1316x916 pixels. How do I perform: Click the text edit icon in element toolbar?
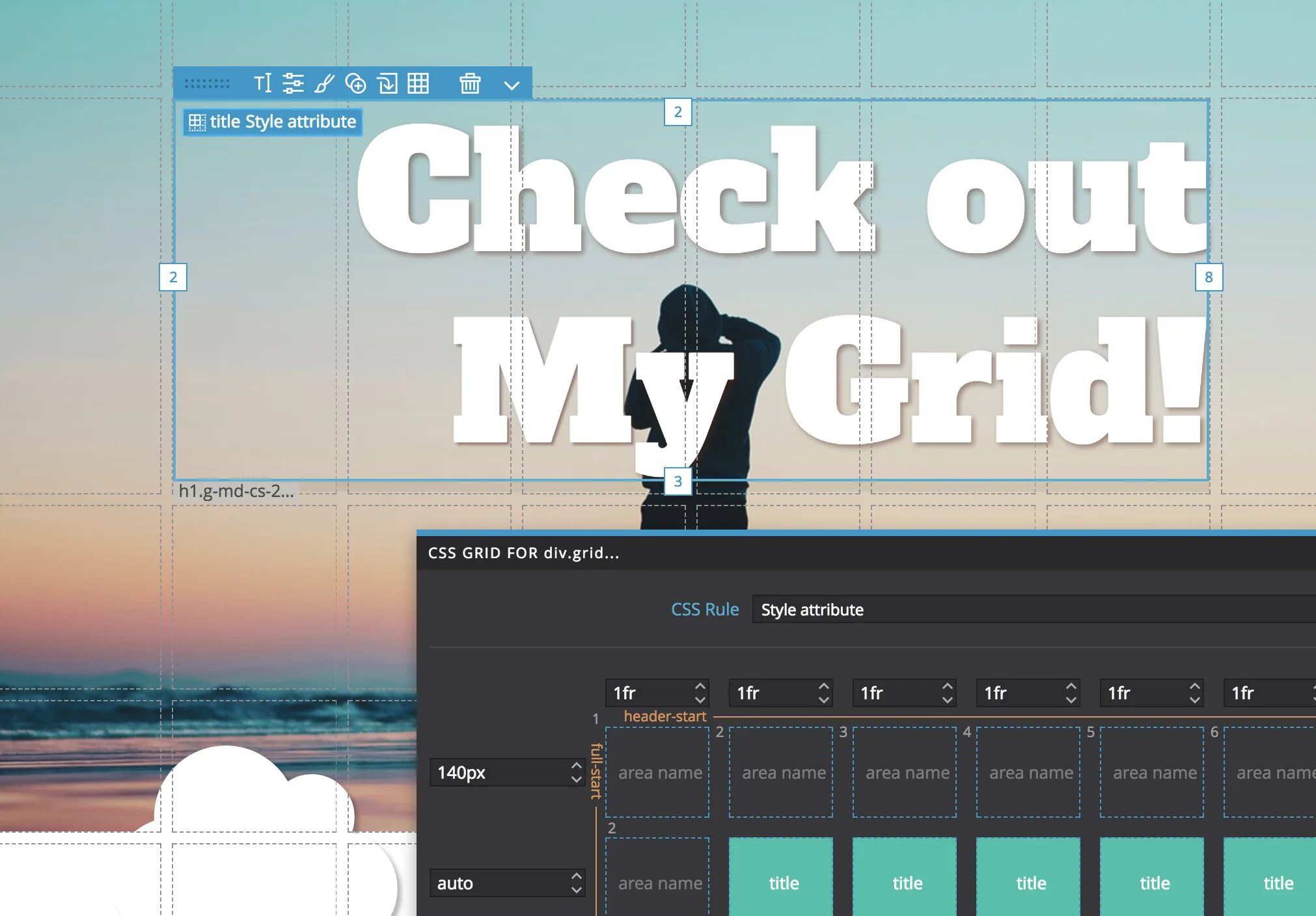pos(262,83)
